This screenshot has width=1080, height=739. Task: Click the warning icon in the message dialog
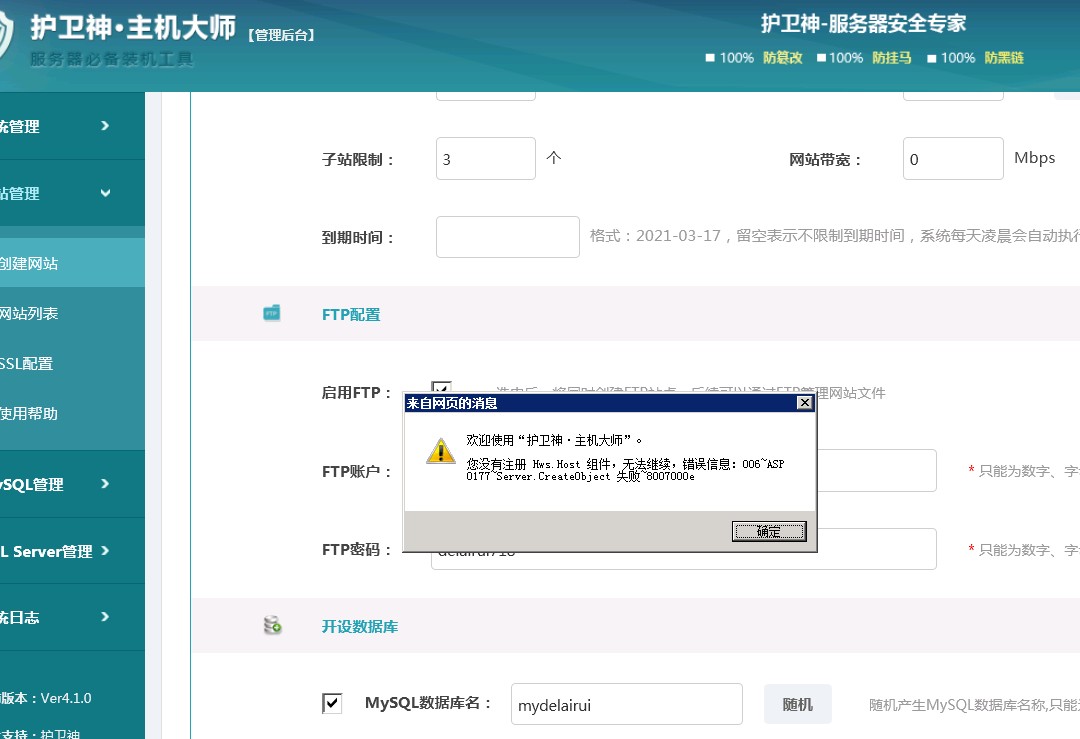(440, 451)
